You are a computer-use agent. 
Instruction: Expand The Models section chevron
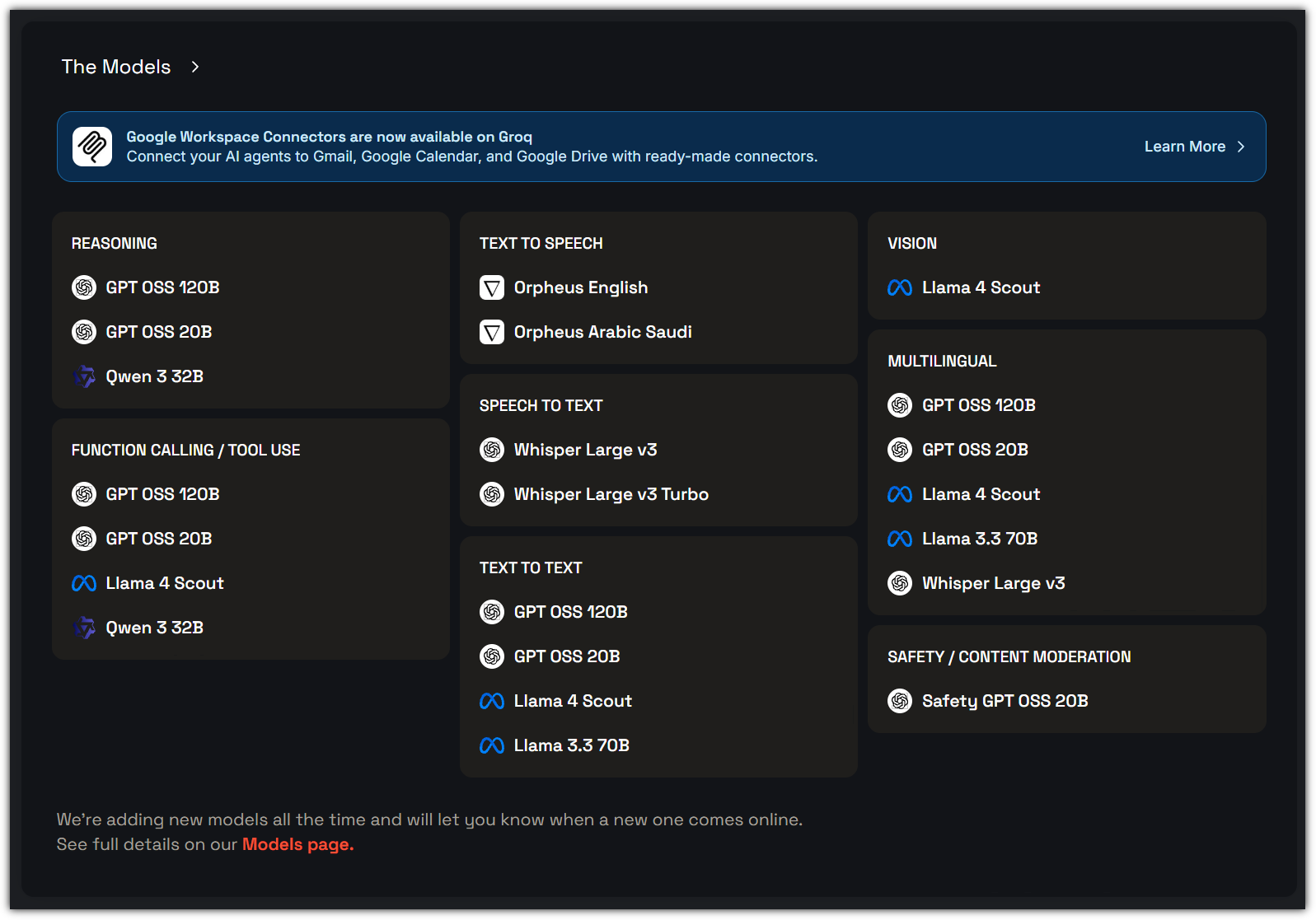[195, 67]
